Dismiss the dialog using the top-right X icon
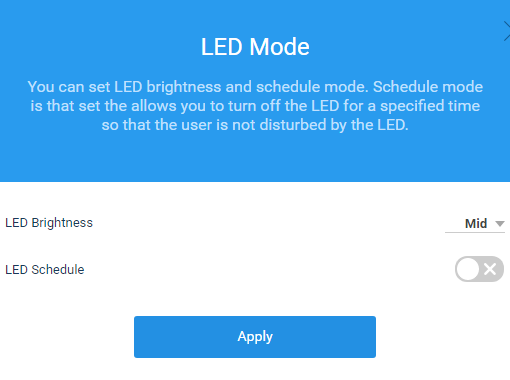The height and width of the screenshot is (380, 510). pyautogui.click(x=507, y=31)
